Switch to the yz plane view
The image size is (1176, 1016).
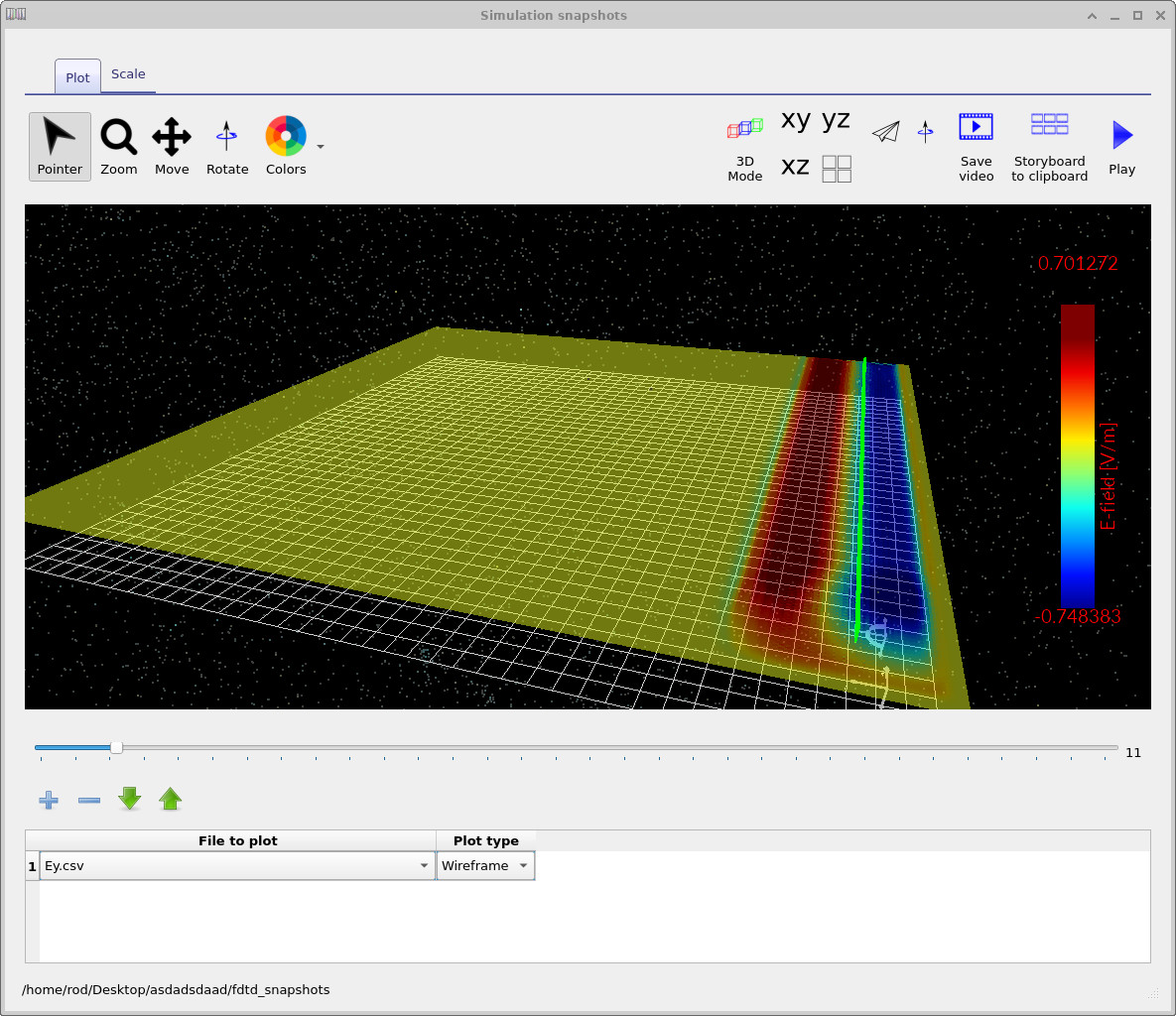[x=836, y=120]
